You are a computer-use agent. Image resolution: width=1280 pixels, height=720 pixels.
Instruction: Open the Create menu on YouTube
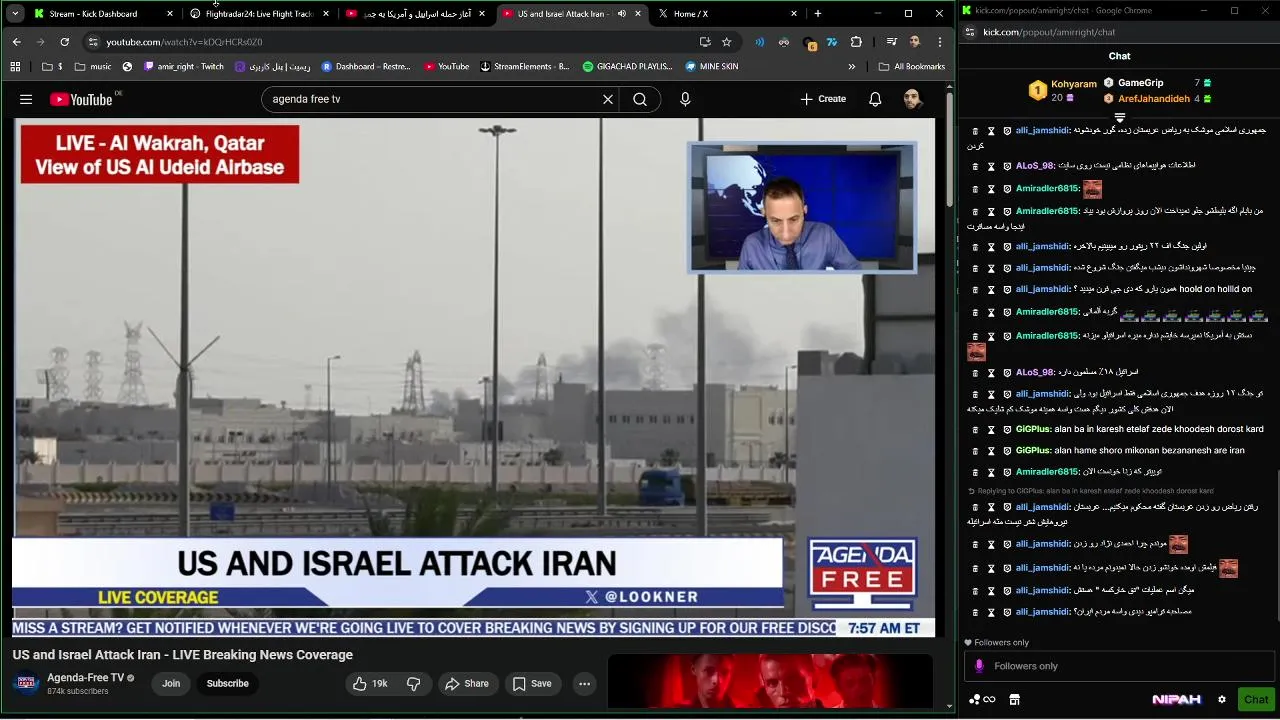point(823,99)
